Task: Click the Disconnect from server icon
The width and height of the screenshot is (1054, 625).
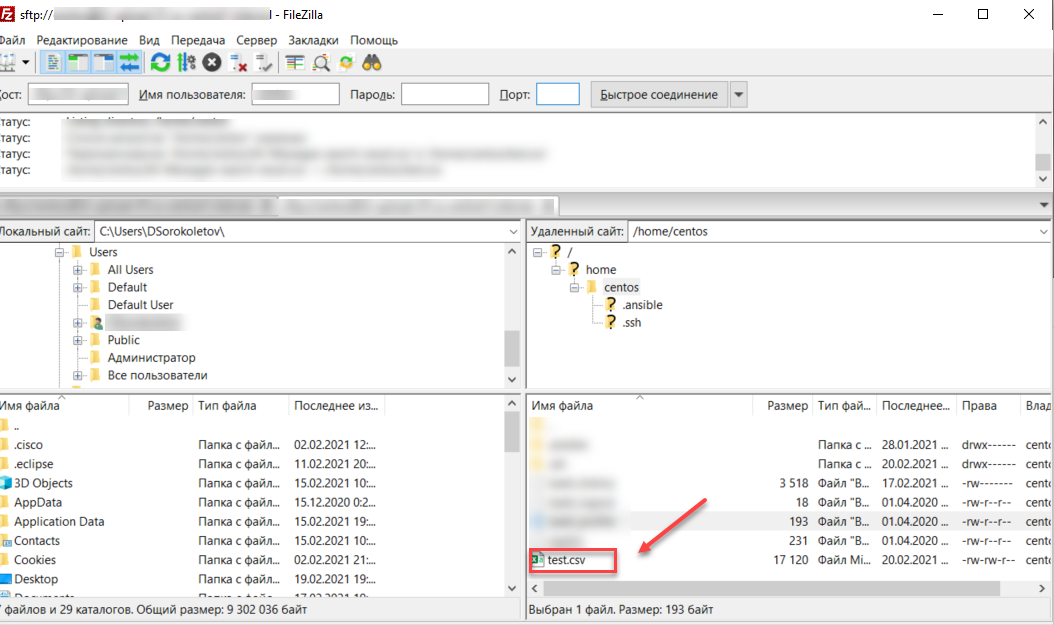Action: coord(239,63)
